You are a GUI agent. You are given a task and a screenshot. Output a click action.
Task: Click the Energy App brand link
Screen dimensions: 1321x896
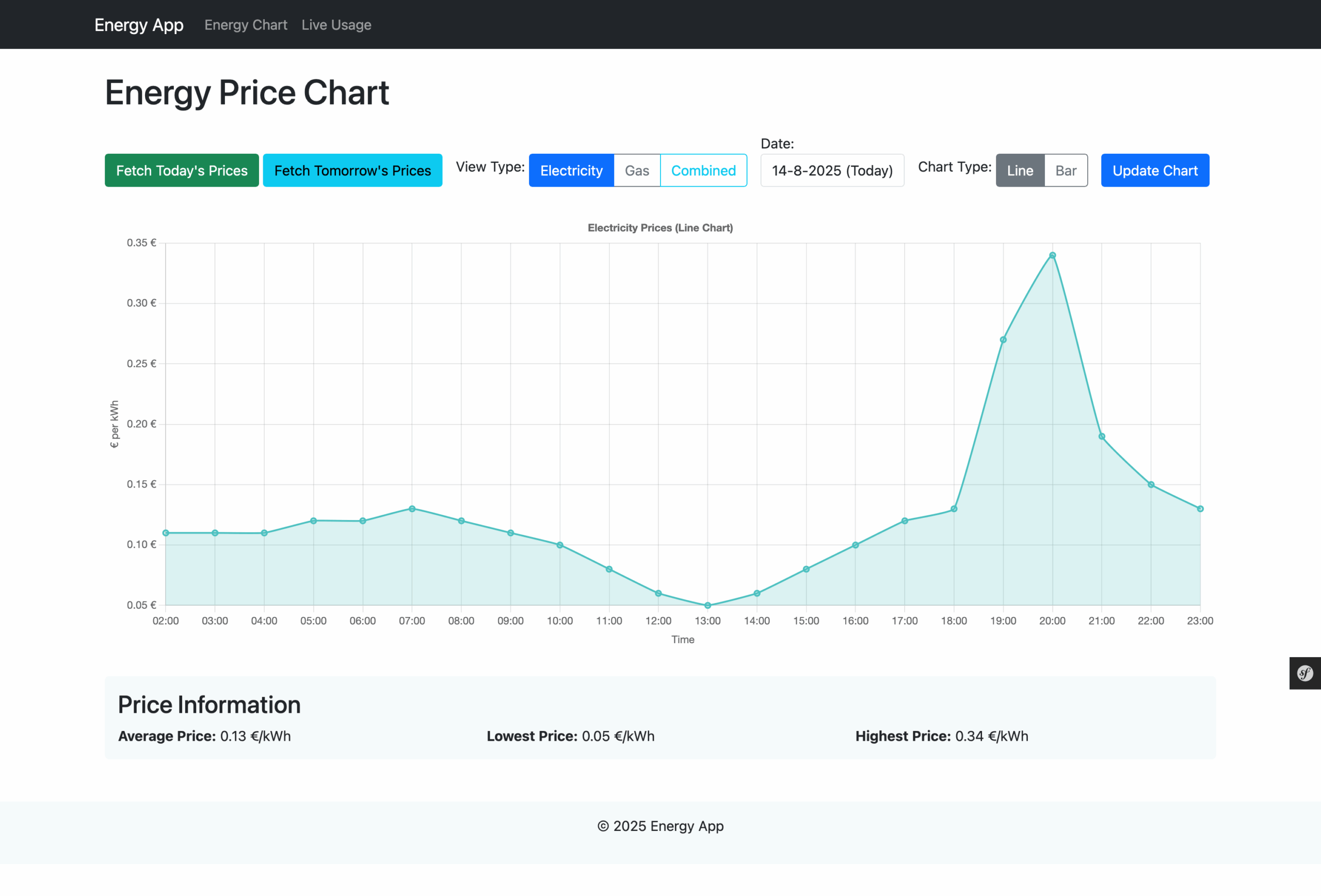coord(139,24)
